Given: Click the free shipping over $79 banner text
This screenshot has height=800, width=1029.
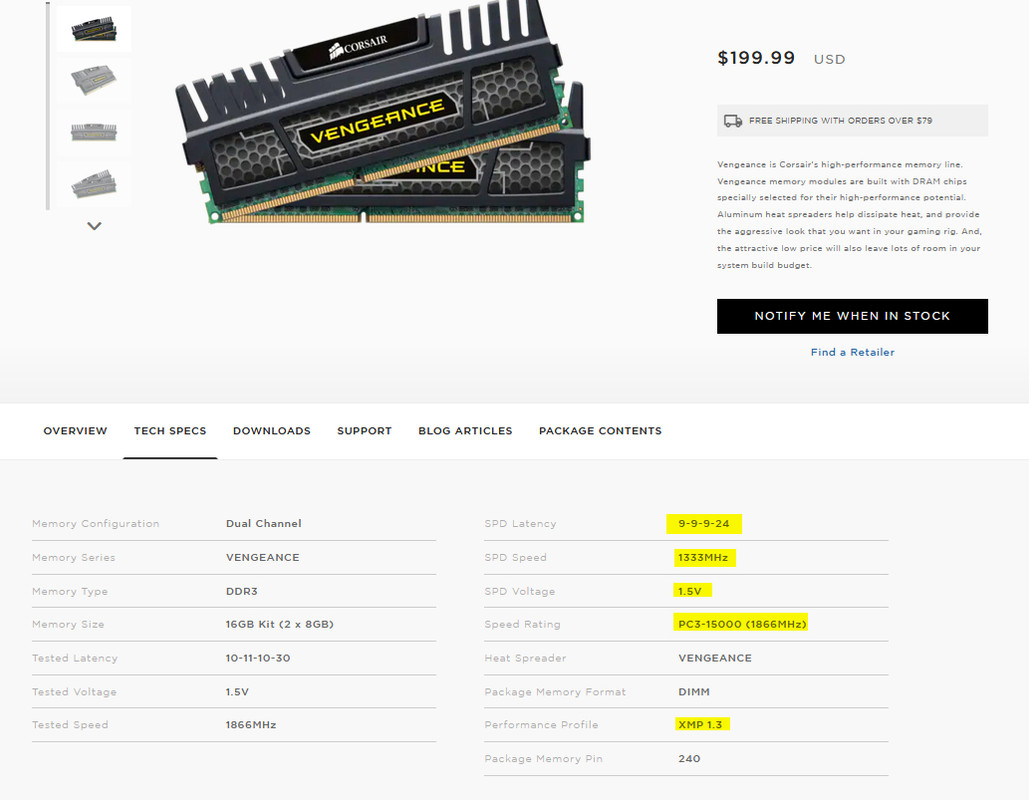Looking at the screenshot, I should pos(840,121).
